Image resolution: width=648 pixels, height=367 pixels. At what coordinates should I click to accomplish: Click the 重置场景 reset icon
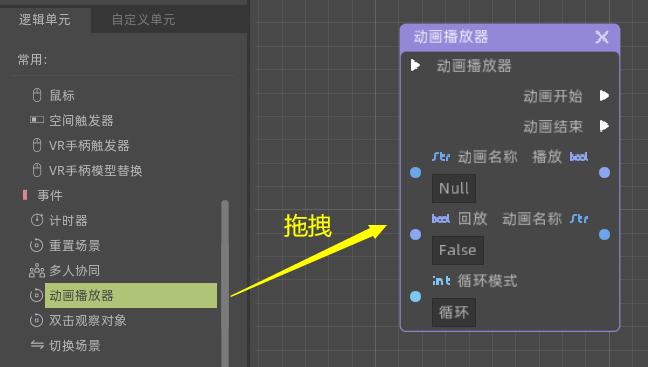click(36, 245)
